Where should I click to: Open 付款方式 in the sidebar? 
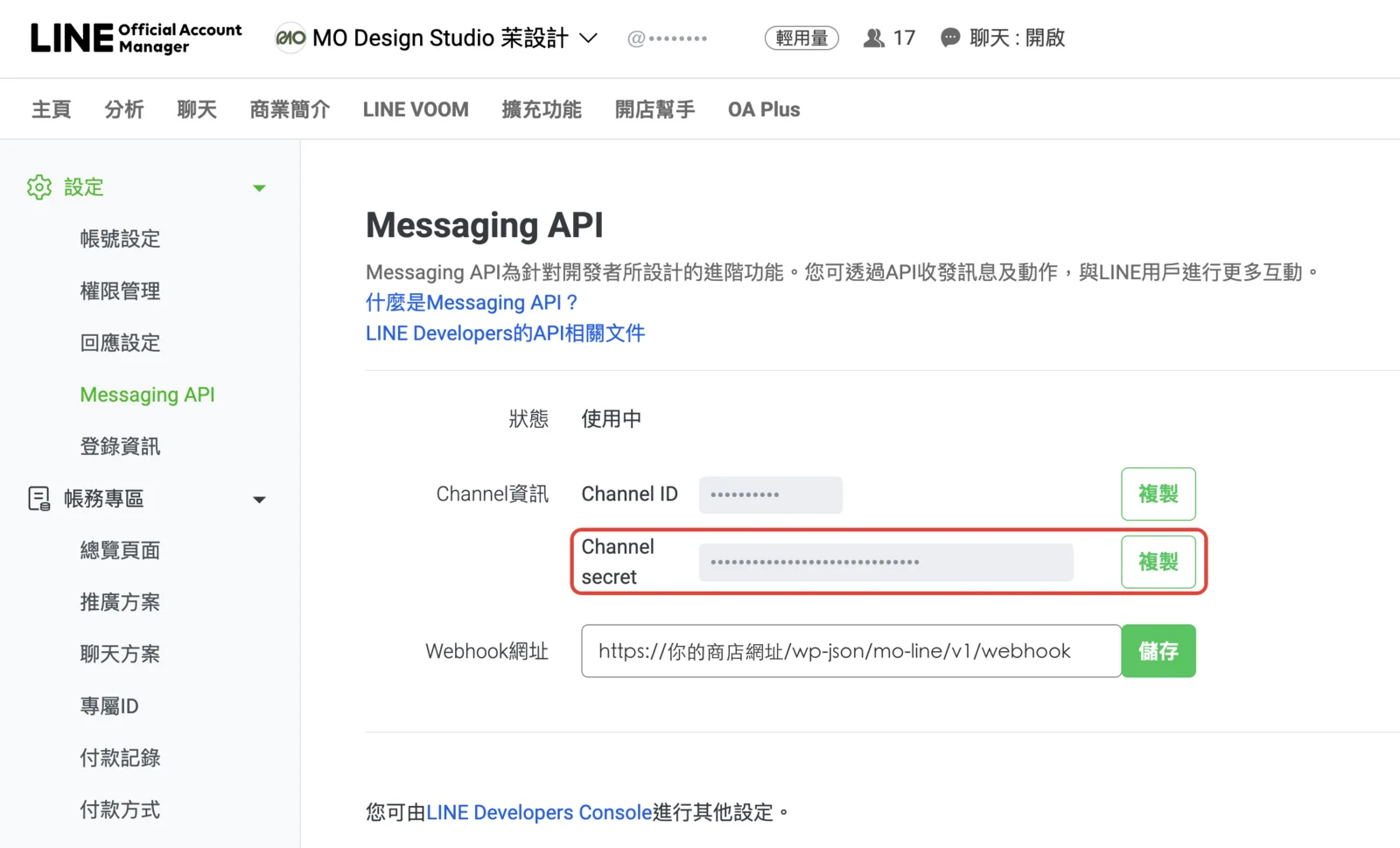tap(120, 809)
